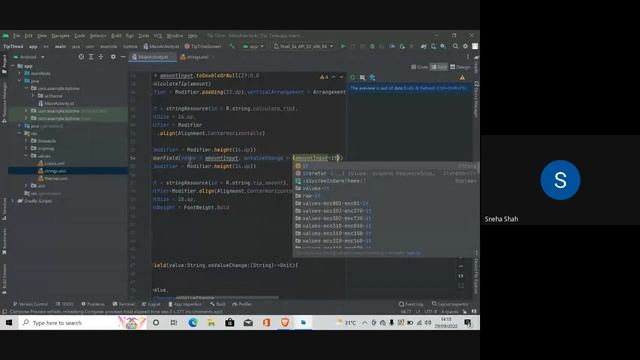Open the TODO tool window
The width and height of the screenshot is (640, 360).
pos(65,304)
